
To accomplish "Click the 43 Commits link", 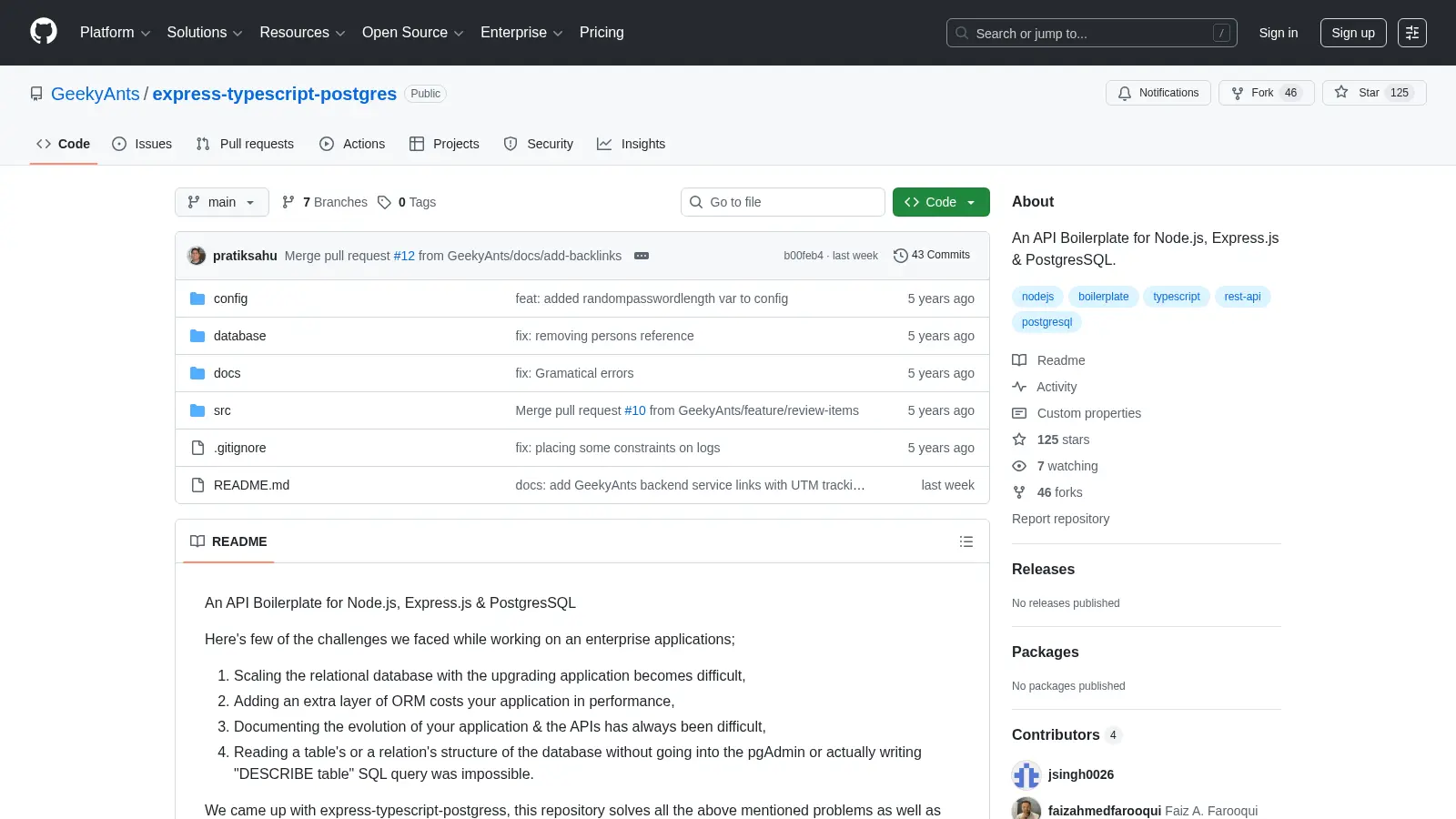I will [x=932, y=256].
